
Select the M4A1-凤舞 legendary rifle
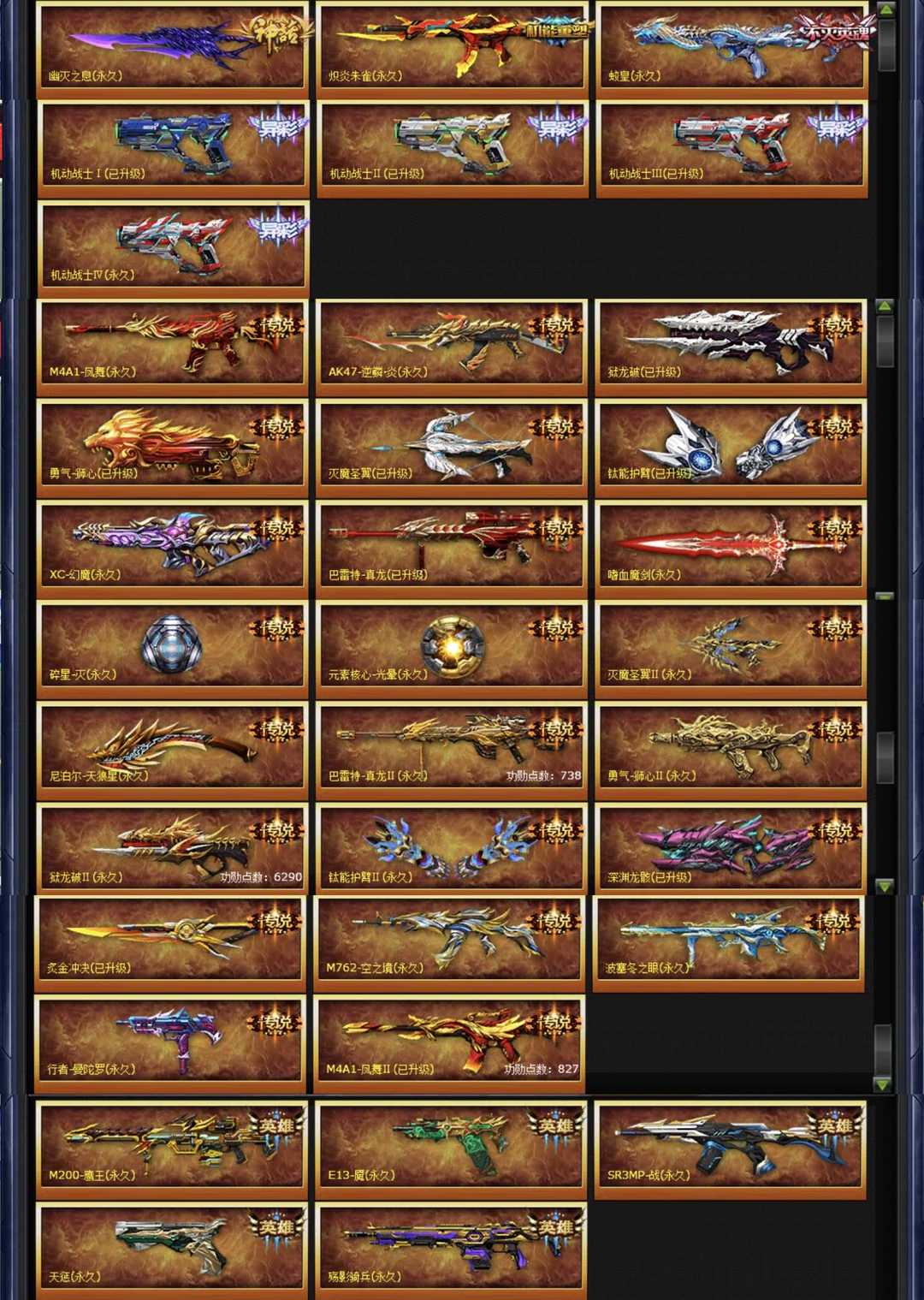(x=173, y=347)
